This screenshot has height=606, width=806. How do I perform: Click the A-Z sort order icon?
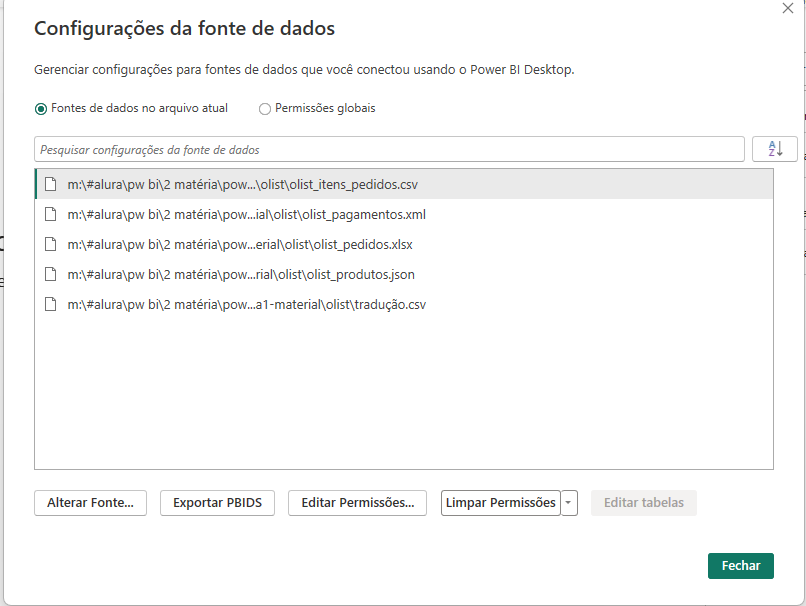pyautogui.click(x=775, y=149)
